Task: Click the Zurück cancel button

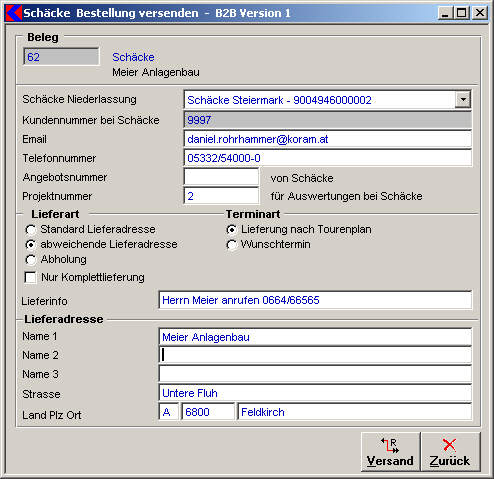Action: [x=450, y=452]
